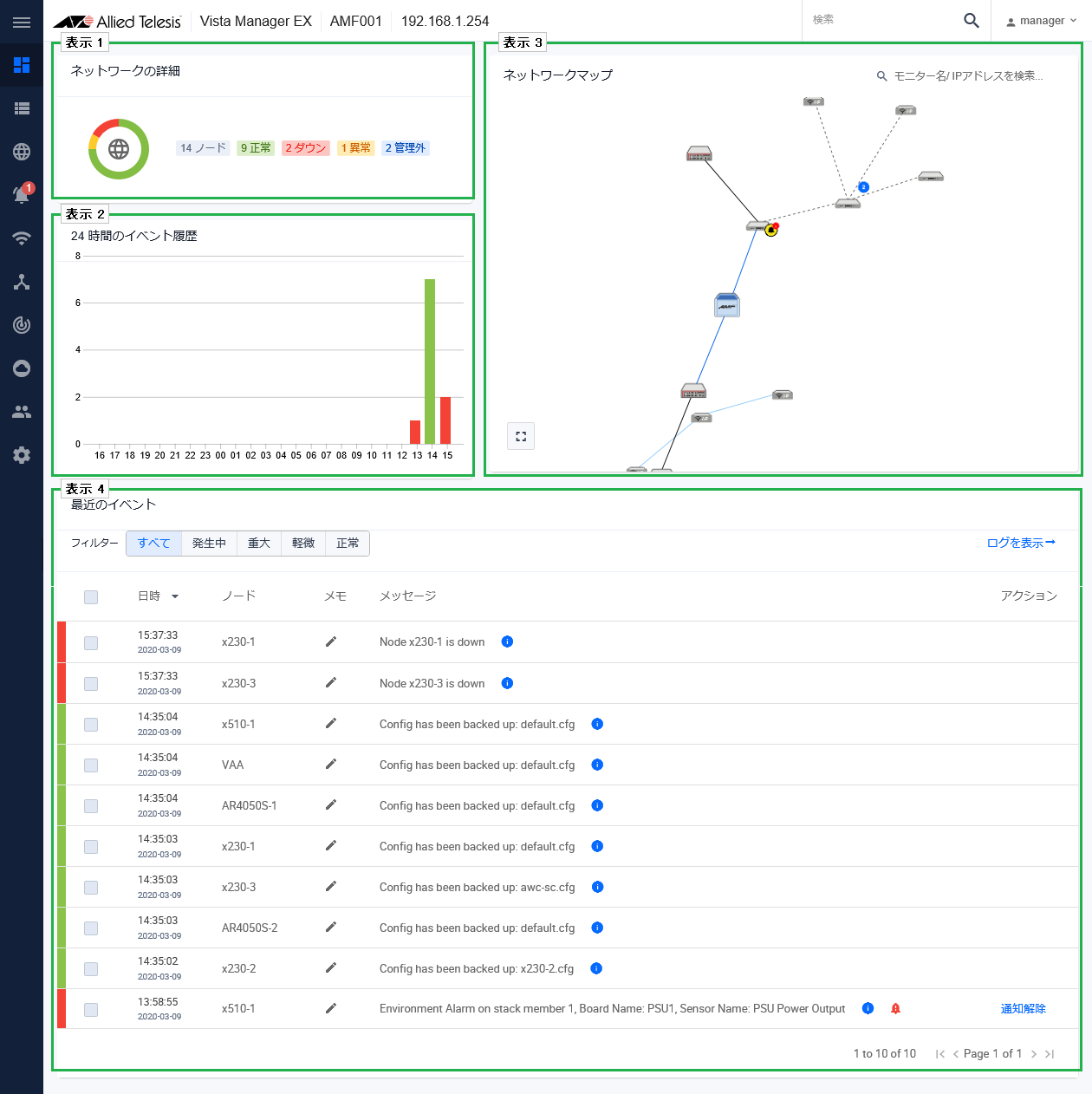Click the 9 正常 status badge
Image resolution: width=1092 pixels, height=1094 pixels.
pyautogui.click(x=256, y=148)
